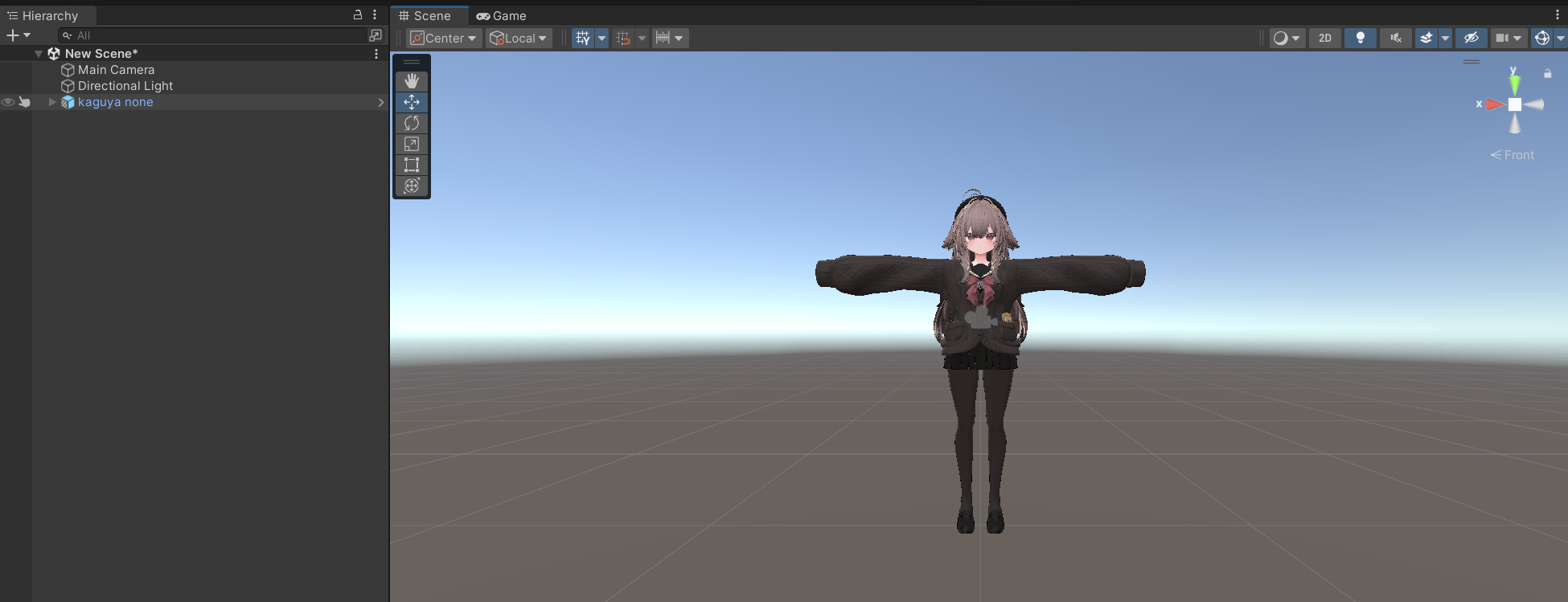This screenshot has width=1568, height=602.
Task: Toggle scene lighting bulb button
Action: pyautogui.click(x=1361, y=38)
